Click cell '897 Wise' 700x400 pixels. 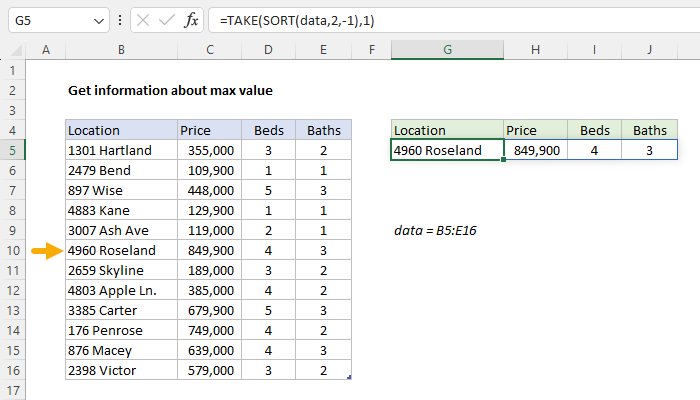pyautogui.click(x=121, y=190)
